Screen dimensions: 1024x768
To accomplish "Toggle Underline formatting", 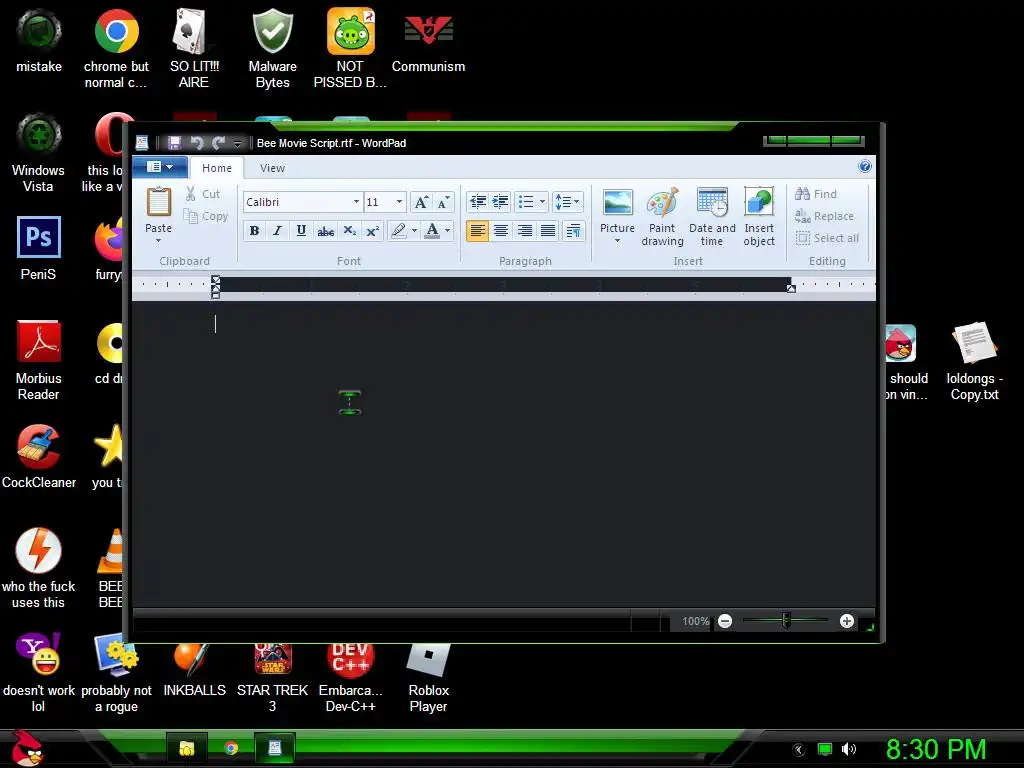I will pyautogui.click(x=301, y=231).
